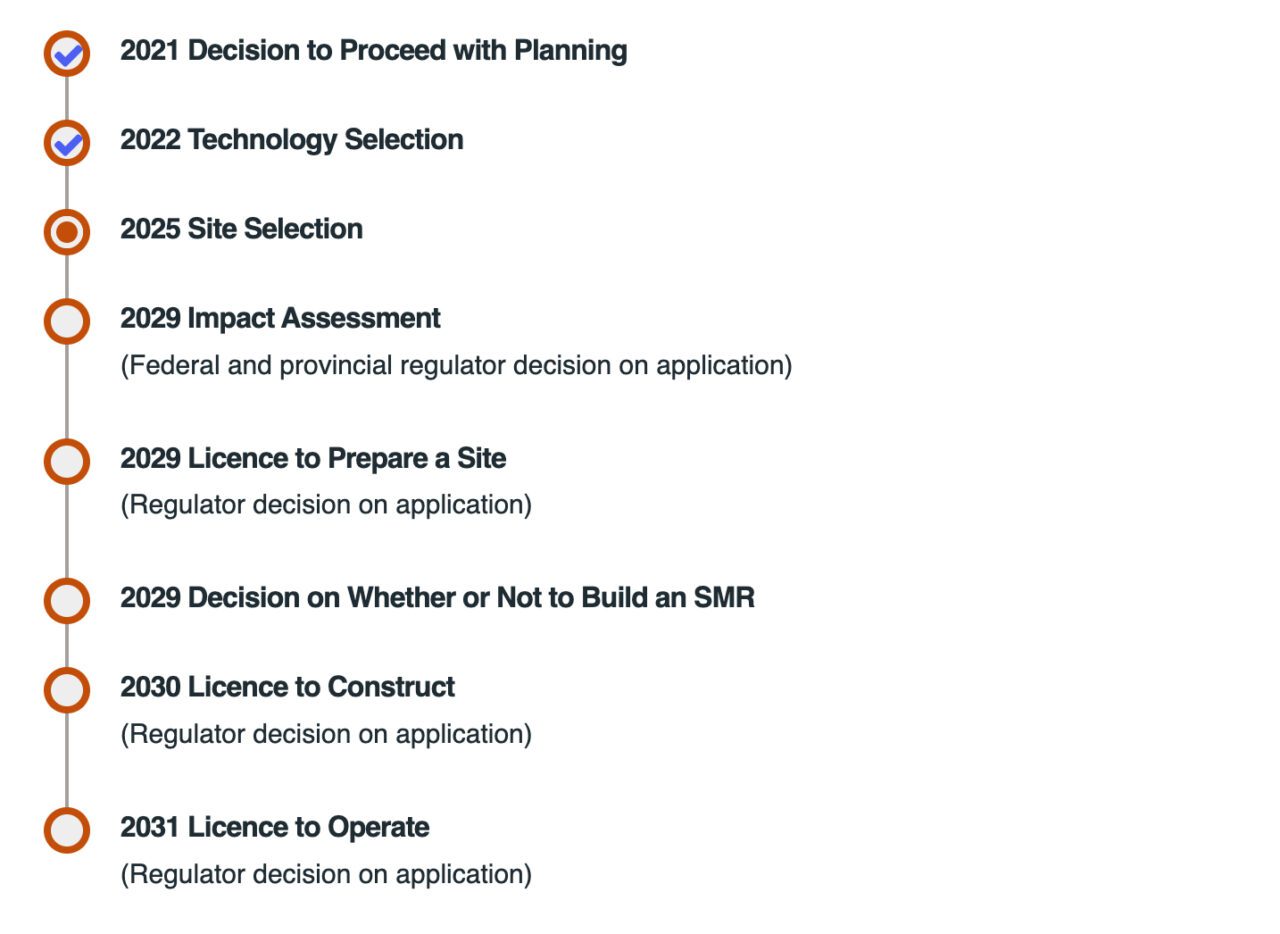Image resolution: width=1280 pixels, height=934 pixels.
Task: Click the federal and provincial regulator decision note
Action: pos(456,365)
